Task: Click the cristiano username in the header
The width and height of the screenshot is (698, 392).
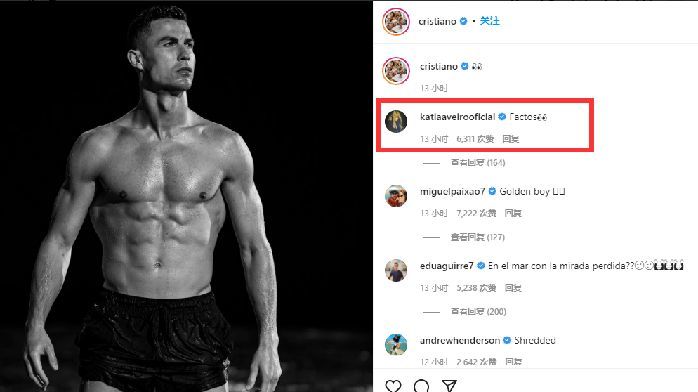Action: (x=437, y=21)
